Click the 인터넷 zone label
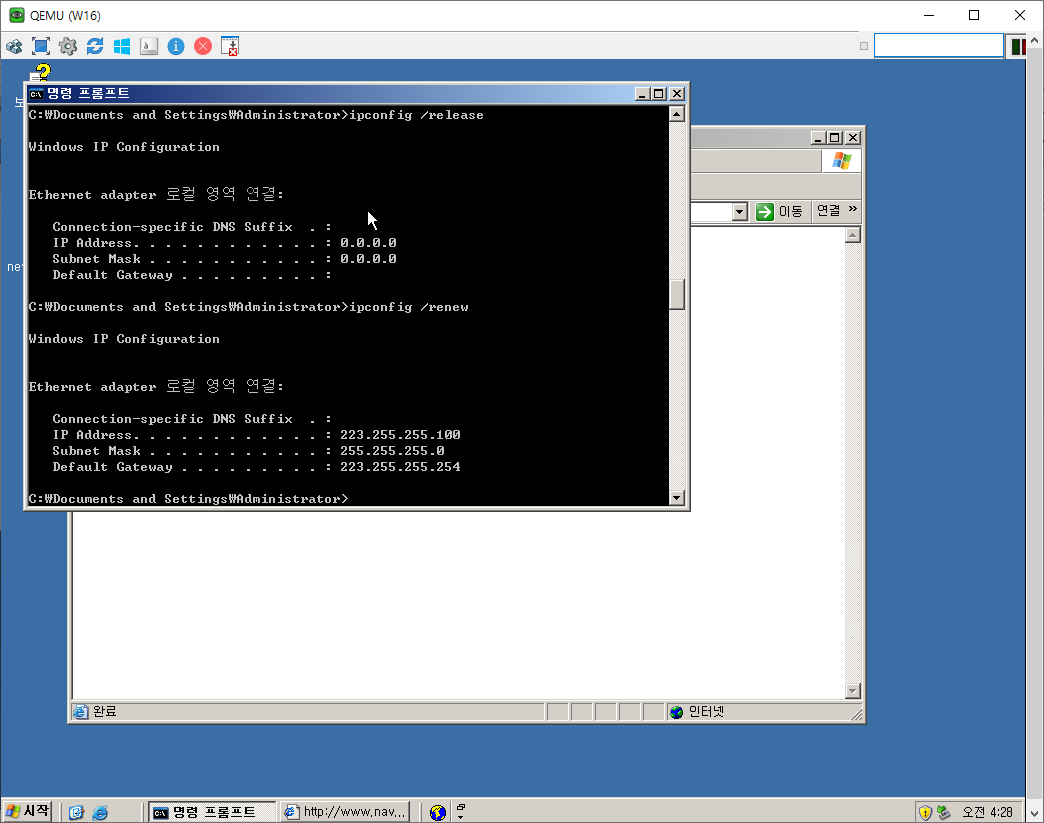Viewport: 1044px width, 823px height. click(706, 711)
